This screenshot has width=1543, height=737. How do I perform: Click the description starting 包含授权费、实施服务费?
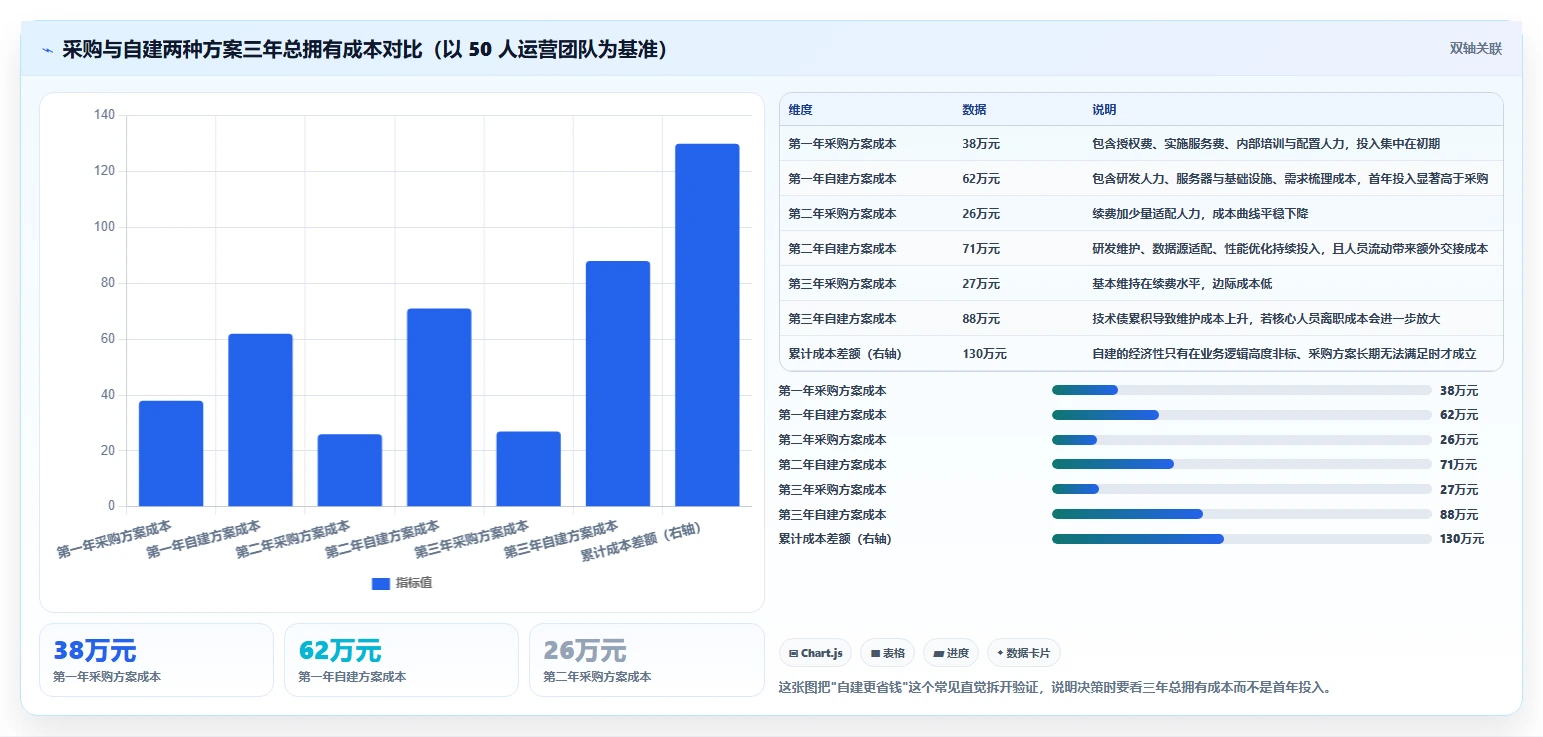[1266, 144]
